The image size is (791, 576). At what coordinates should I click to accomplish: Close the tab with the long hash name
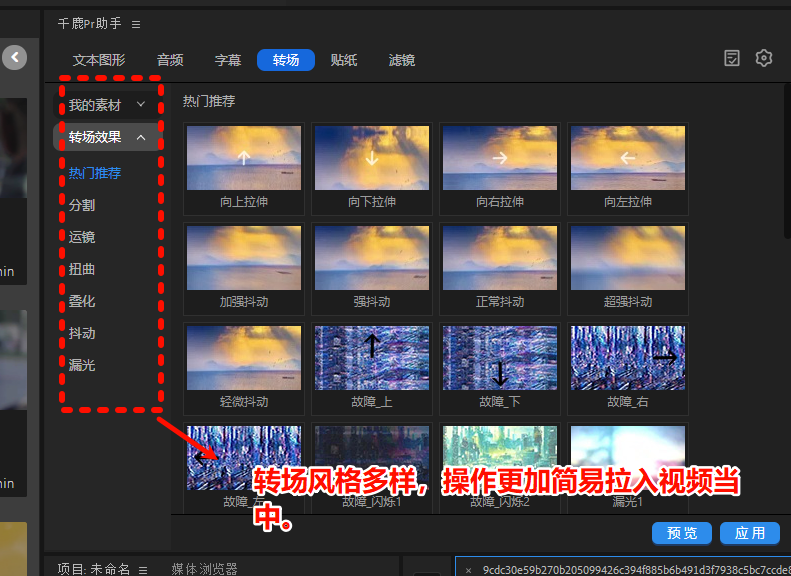click(x=469, y=570)
